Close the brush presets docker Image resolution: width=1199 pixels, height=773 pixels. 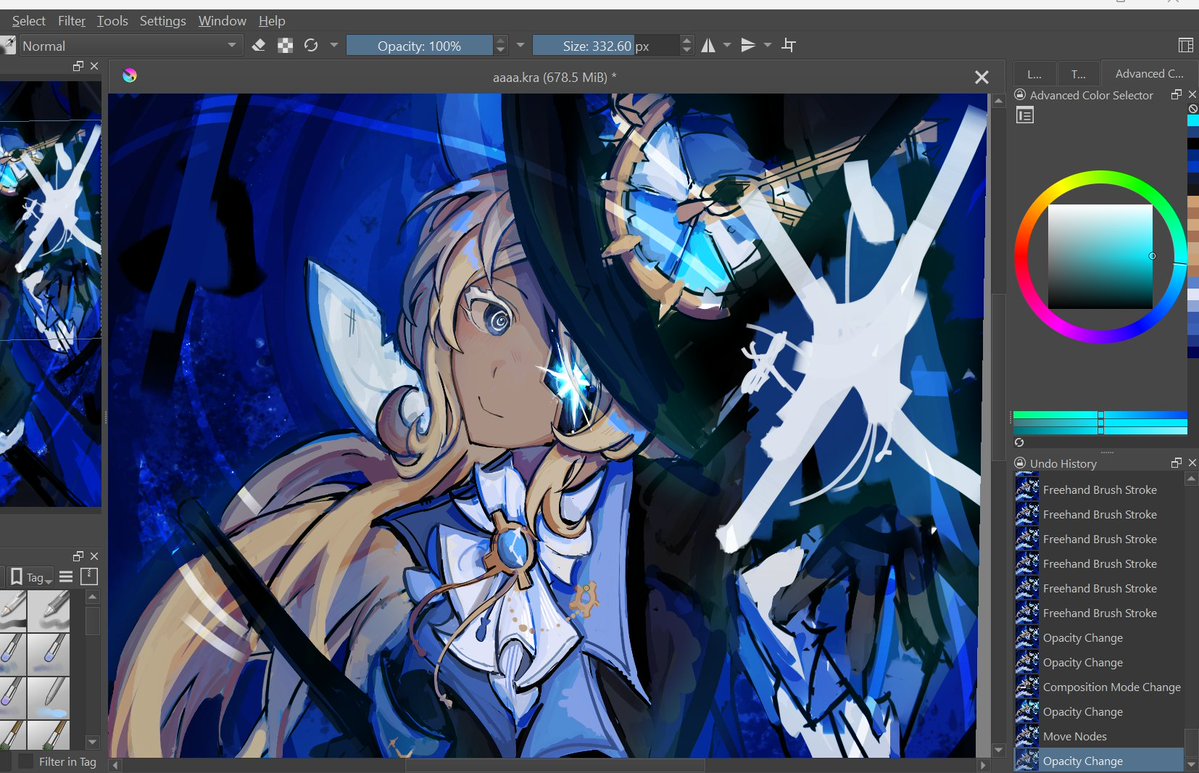tap(94, 556)
